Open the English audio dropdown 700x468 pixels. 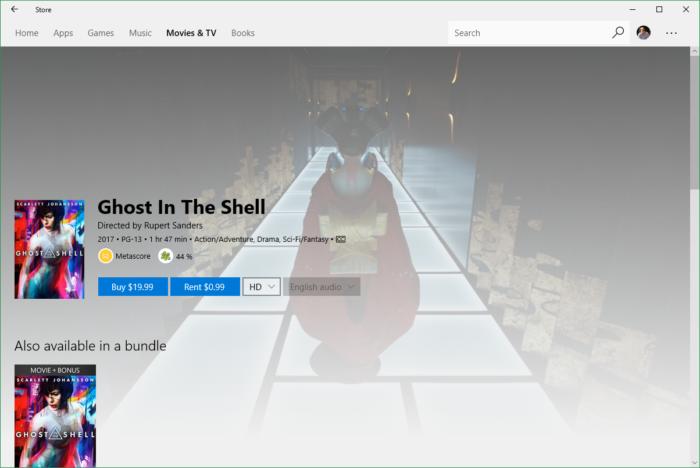[x=321, y=287]
